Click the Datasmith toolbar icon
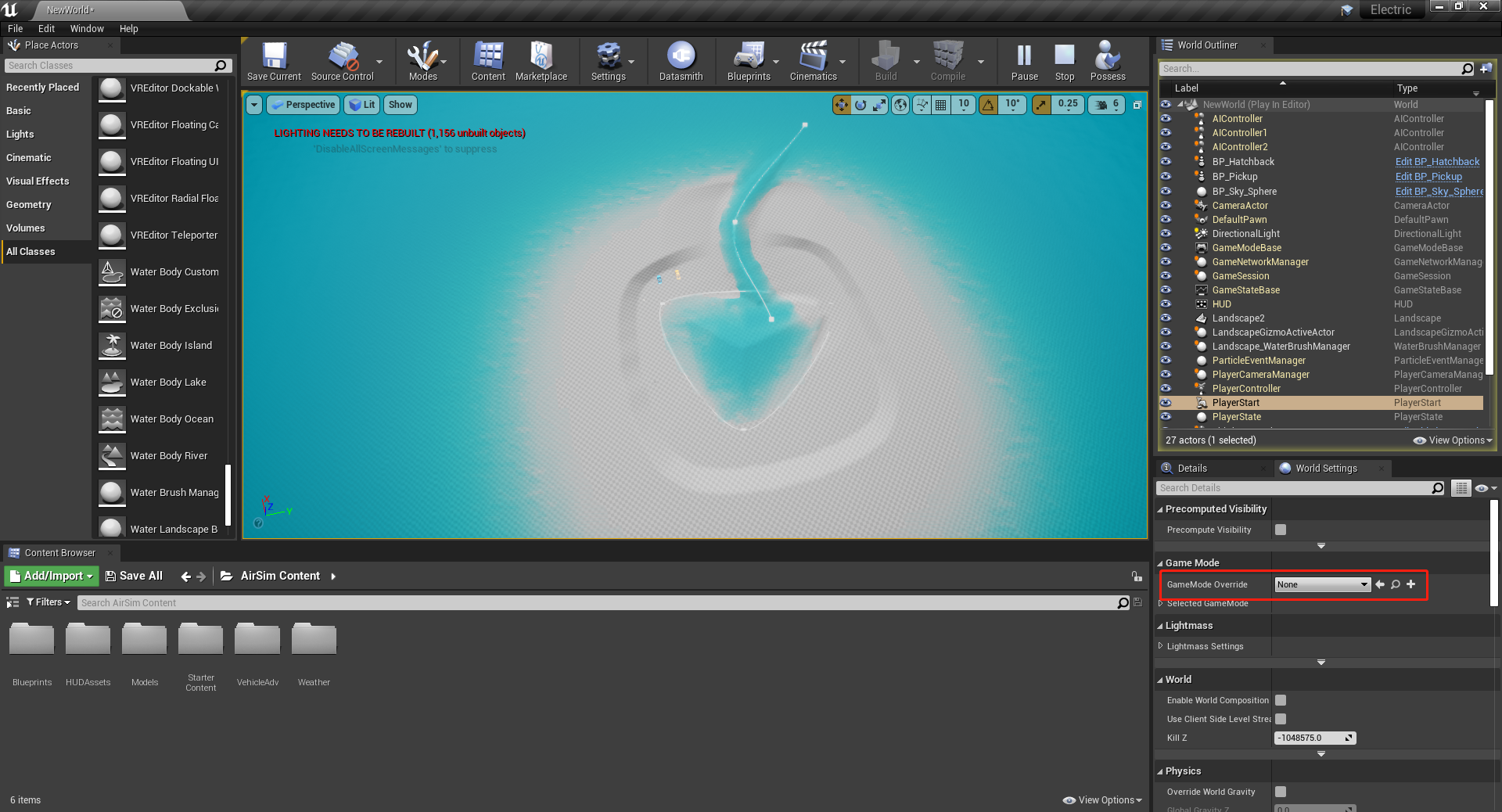The width and height of the screenshot is (1502, 812). click(x=680, y=61)
